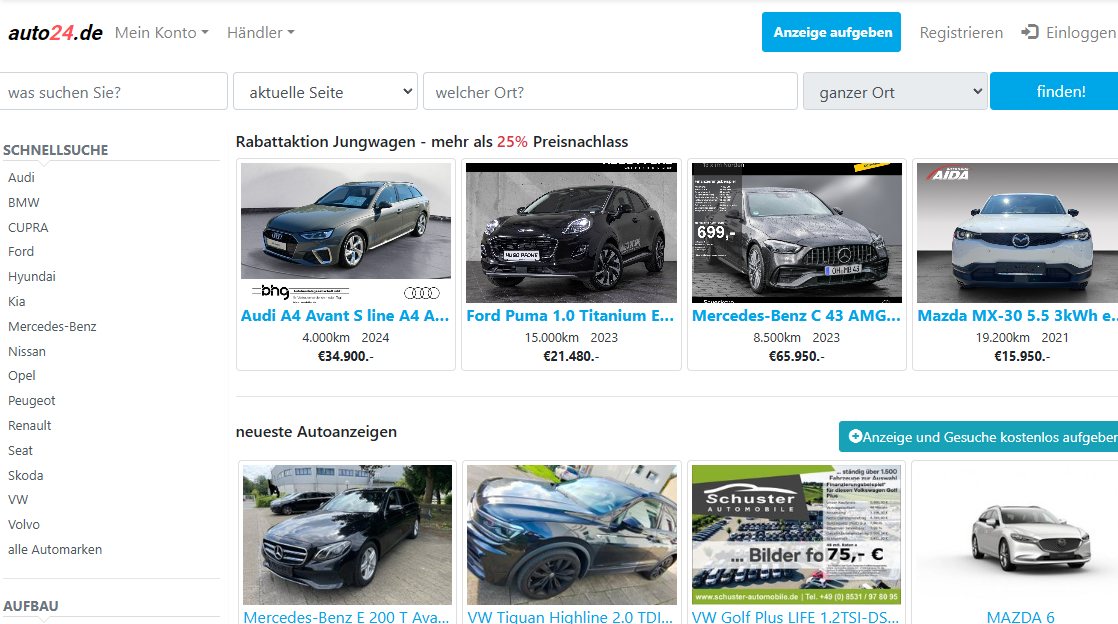1118x624 pixels.
Task: Focus the 'was suchen Sie?' search field
Action: [x=113, y=91]
